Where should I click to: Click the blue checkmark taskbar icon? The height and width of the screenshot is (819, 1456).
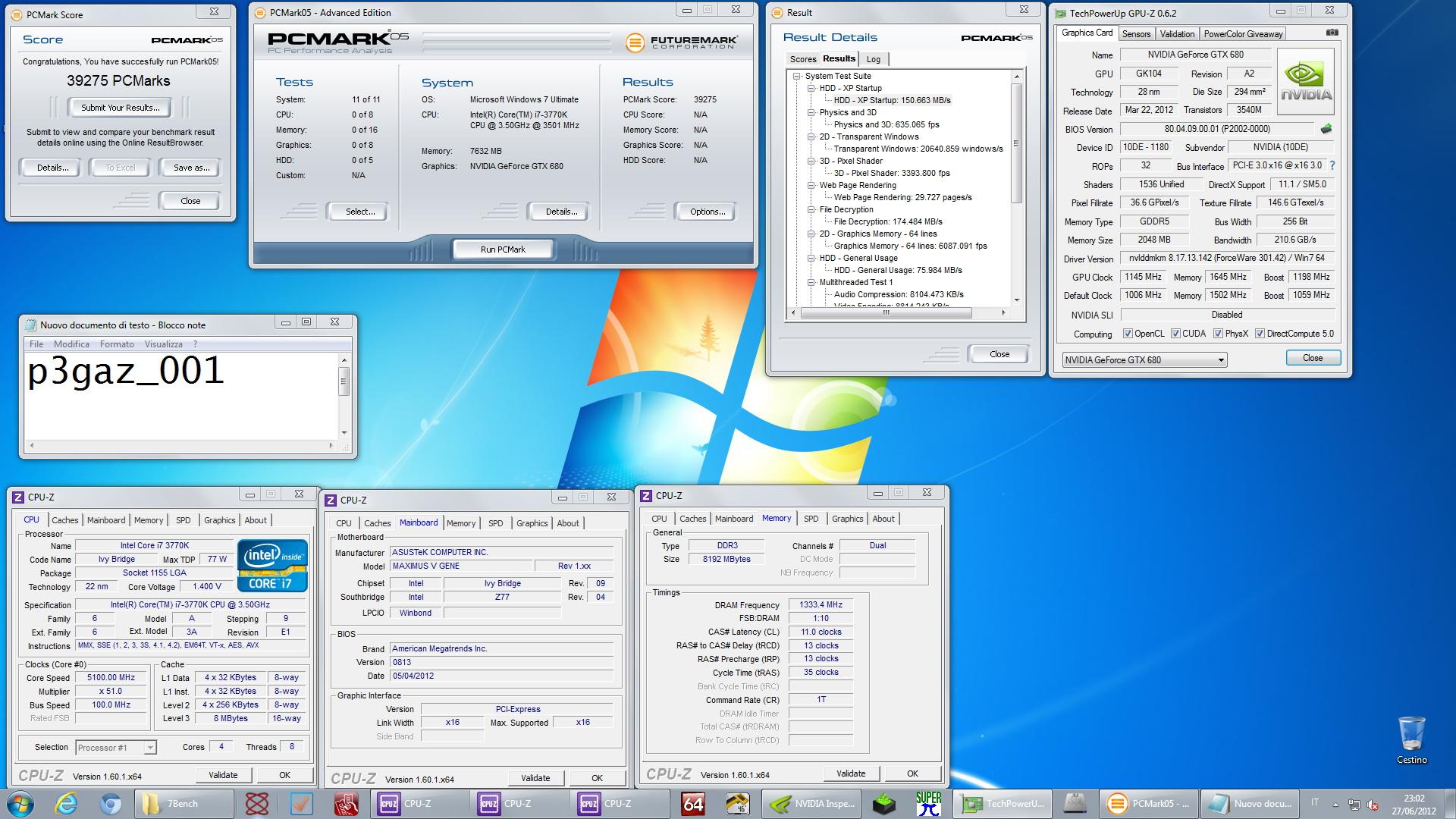click(x=302, y=804)
